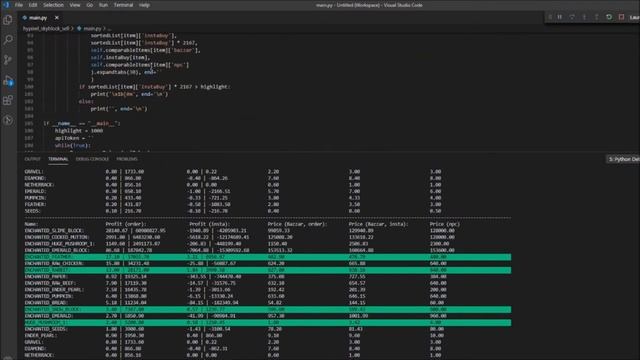Open the debug launch configuration dropdown
The image size is (640, 360).
[634, 17]
